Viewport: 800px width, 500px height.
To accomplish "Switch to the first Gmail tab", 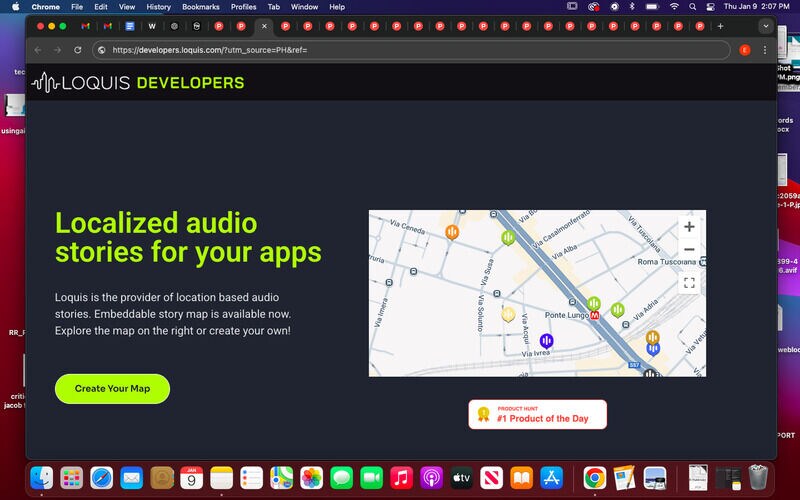I will 85,26.
